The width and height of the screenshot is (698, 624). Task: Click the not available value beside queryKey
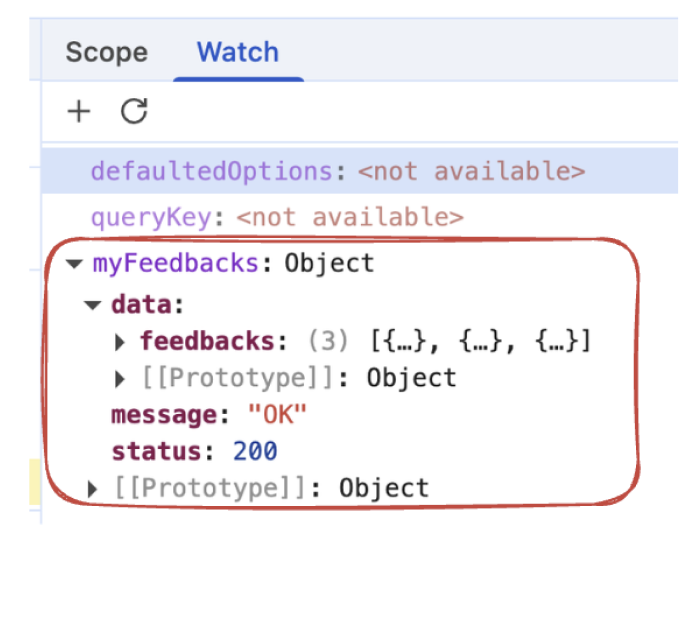pos(350,217)
